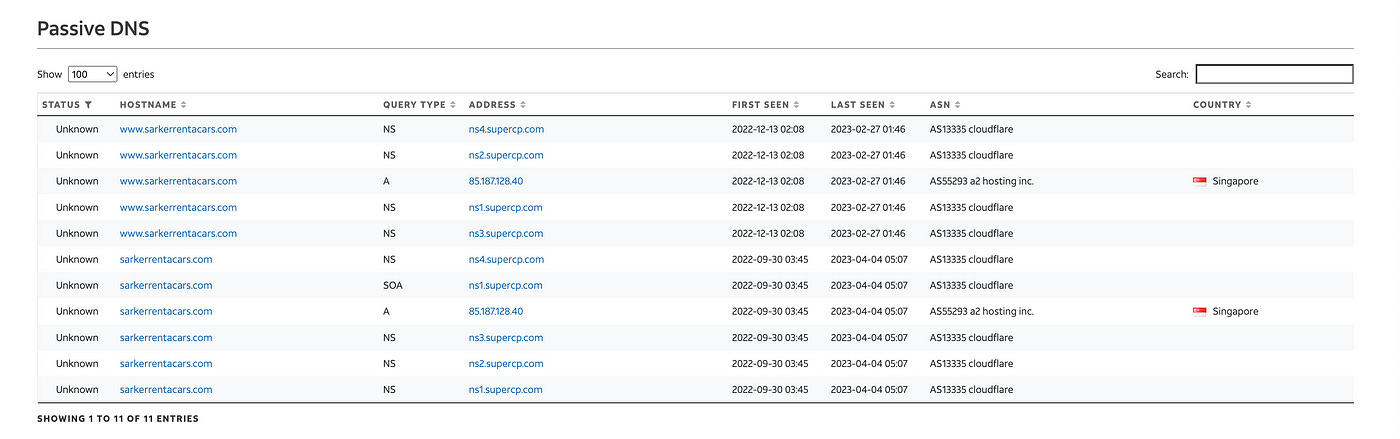Image resolution: width=1400 pixels, height=439 pixels.
Task: Click Singapore flag in sarkerrentacars.com A record row
Action: [x=1200, y=311]
